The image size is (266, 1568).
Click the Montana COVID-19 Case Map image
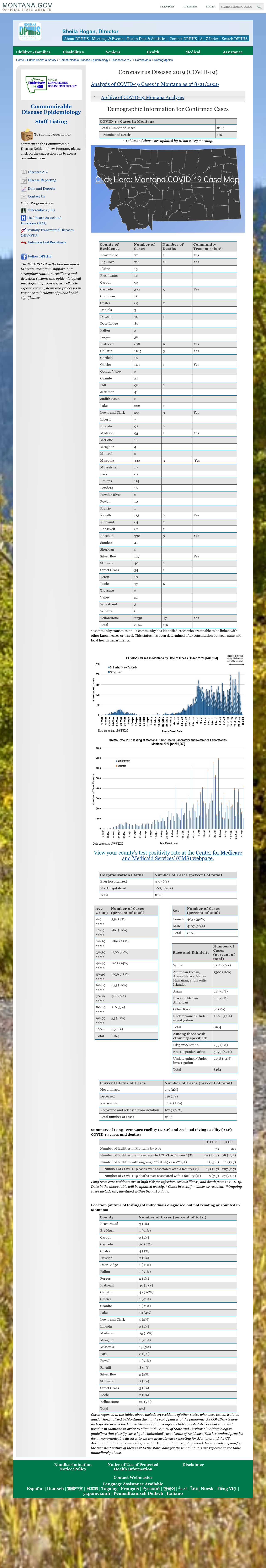tap(168, 189)
